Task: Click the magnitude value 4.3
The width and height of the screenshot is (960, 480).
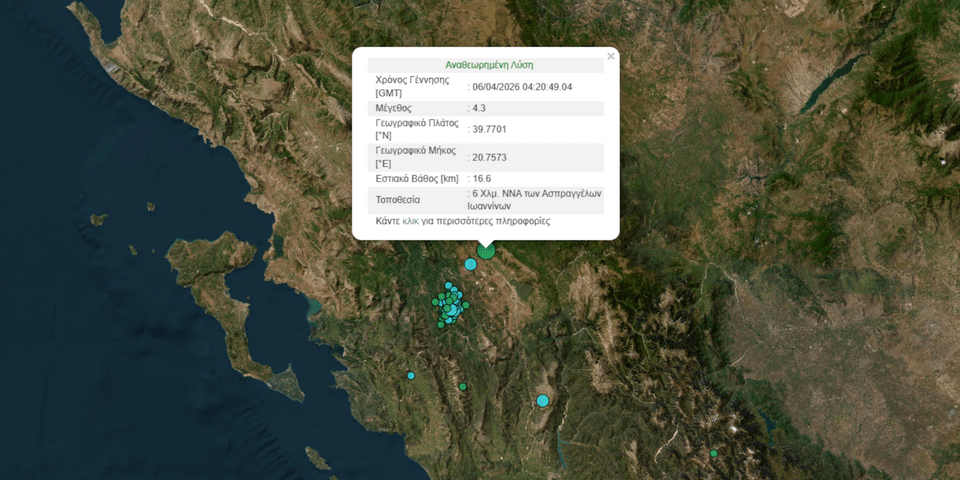Action: pyautogui.click(x=482, y=108)
